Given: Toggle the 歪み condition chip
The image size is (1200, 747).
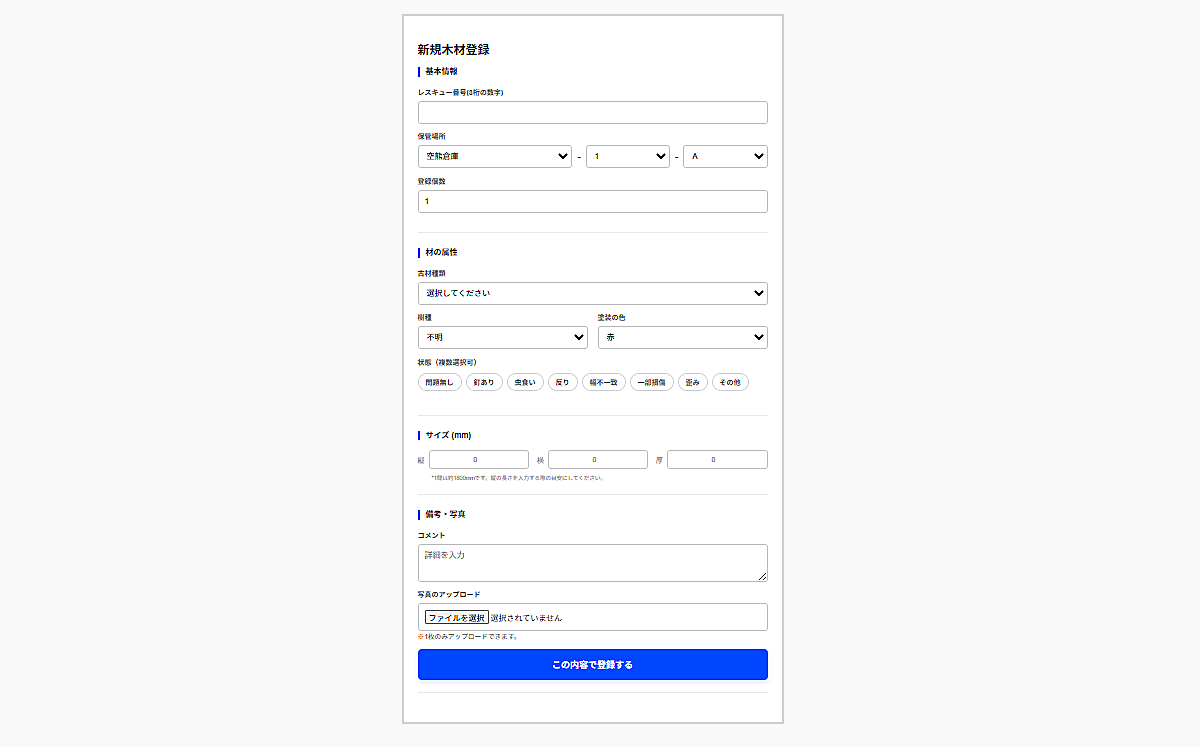Looking at the screenshot, I should (x=692, y=382).
